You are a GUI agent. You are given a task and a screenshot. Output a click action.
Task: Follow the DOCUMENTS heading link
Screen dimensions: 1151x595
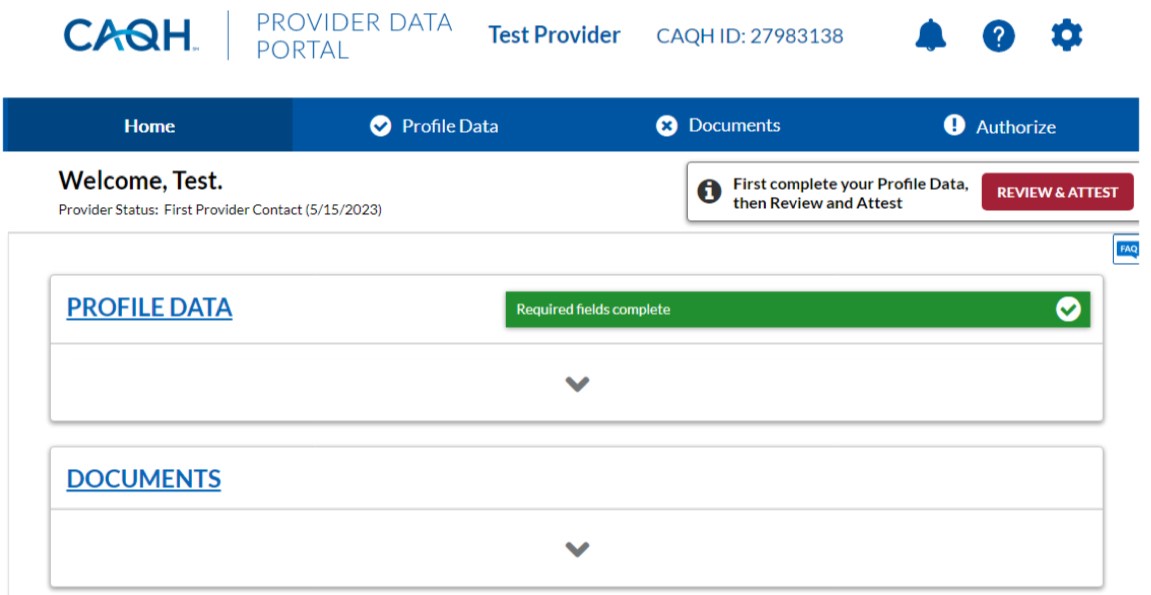pos(143,479)
